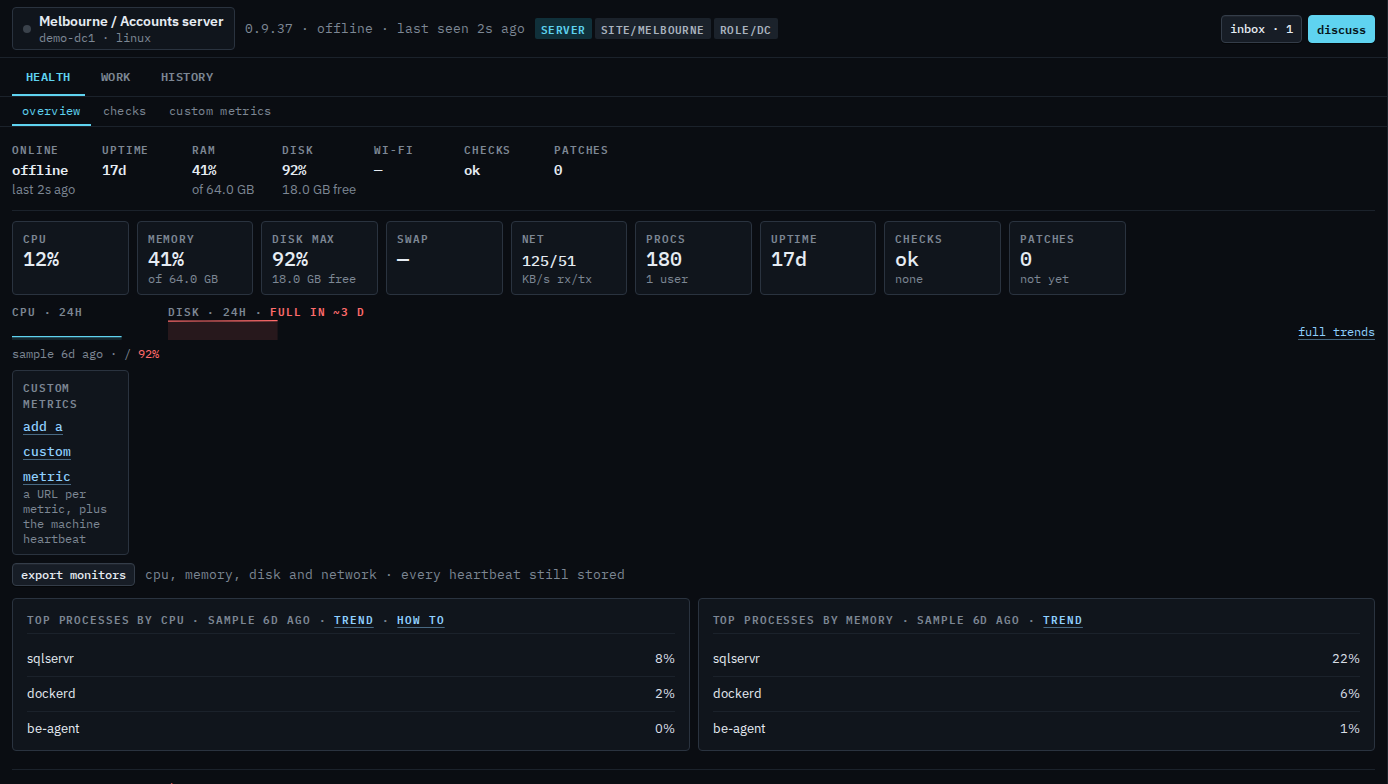This screenshot has width=1388, height=784.
Task: Open TREND link in memory processes panel
Action: click(x=1063, y=620)
